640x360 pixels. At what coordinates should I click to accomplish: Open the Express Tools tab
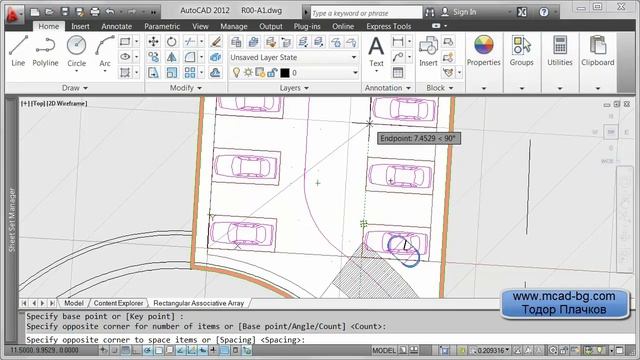point(389,26)
